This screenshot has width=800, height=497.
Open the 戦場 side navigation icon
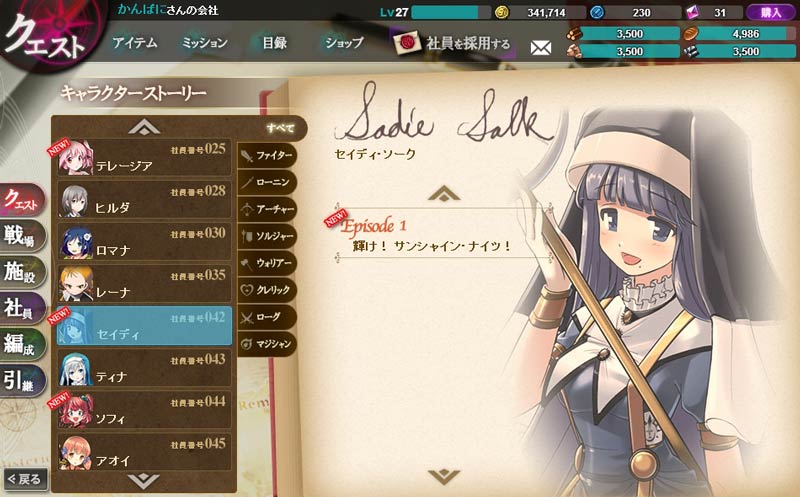tap(22, 235)
